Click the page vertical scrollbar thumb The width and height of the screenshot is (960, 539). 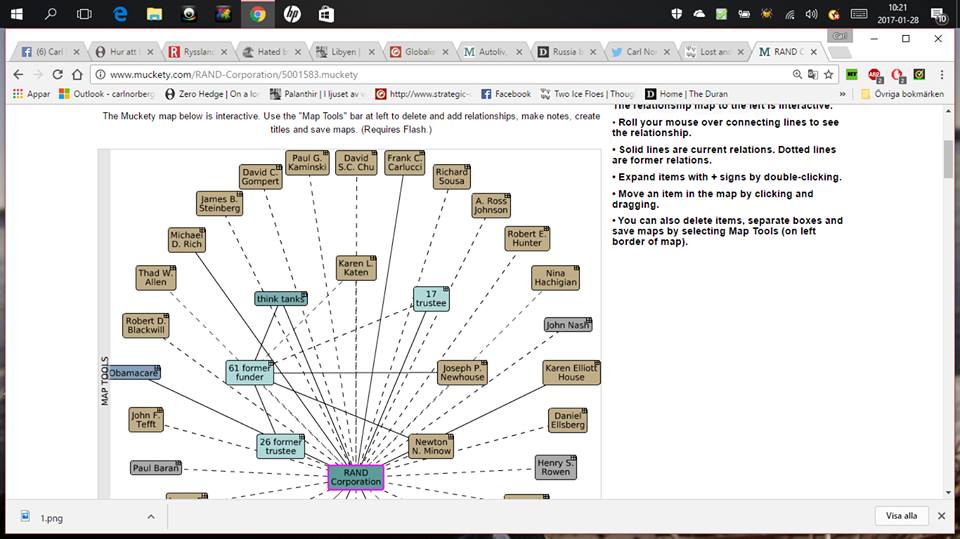948,157
